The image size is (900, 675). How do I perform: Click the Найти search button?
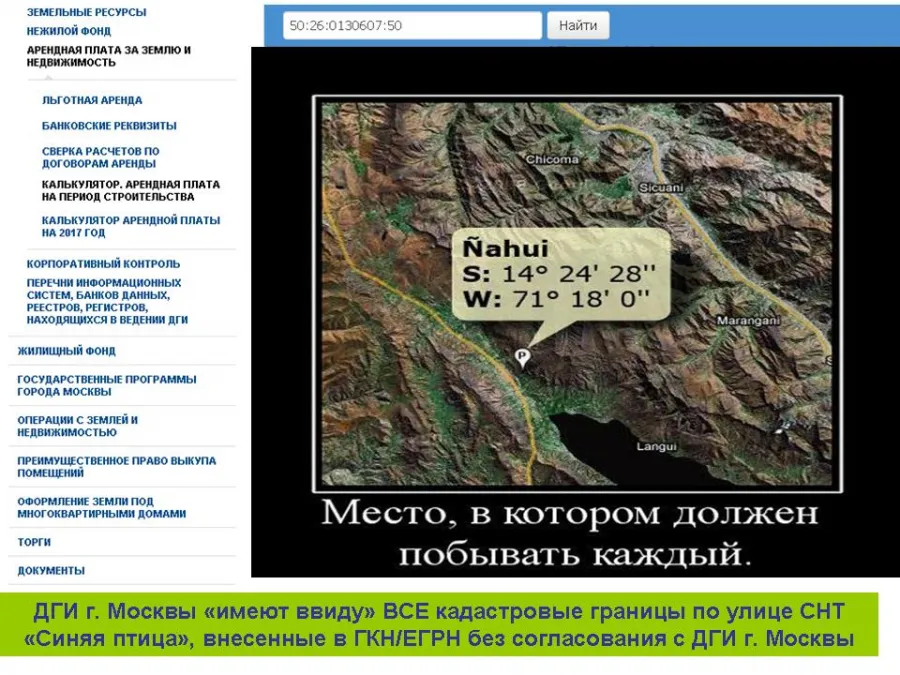point(578,26)
